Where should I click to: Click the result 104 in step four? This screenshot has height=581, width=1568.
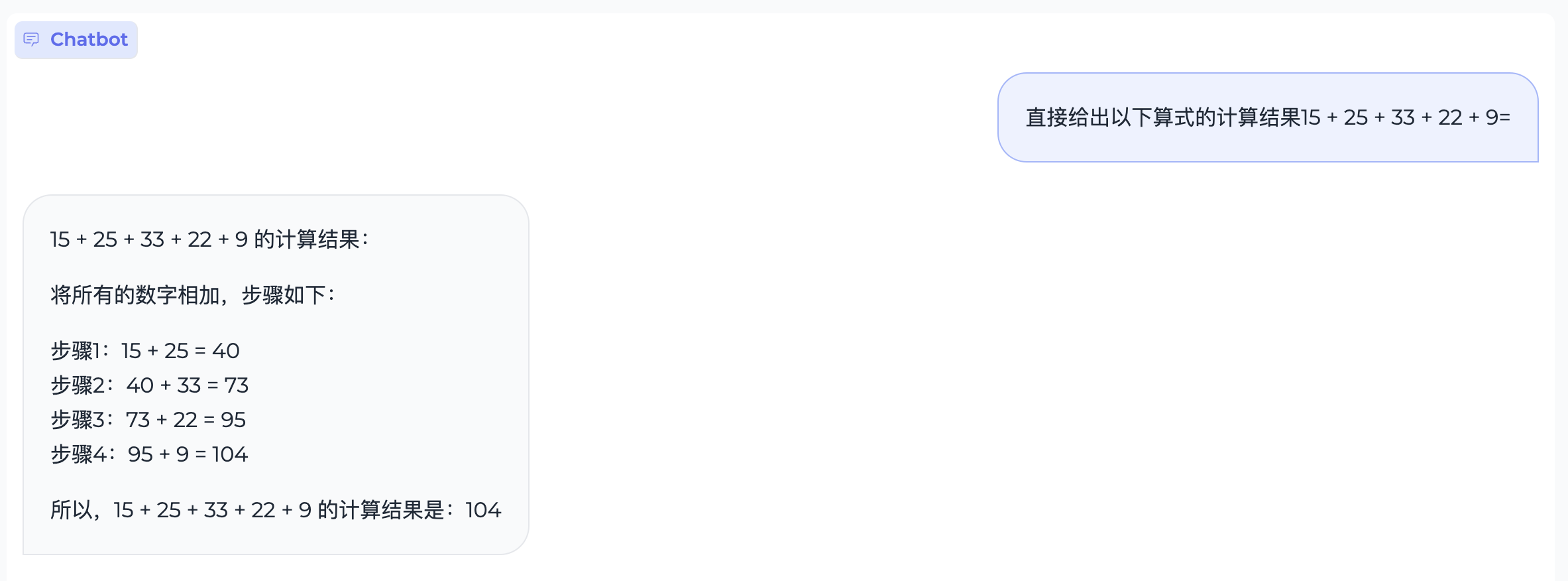click(x=230, y=454)
